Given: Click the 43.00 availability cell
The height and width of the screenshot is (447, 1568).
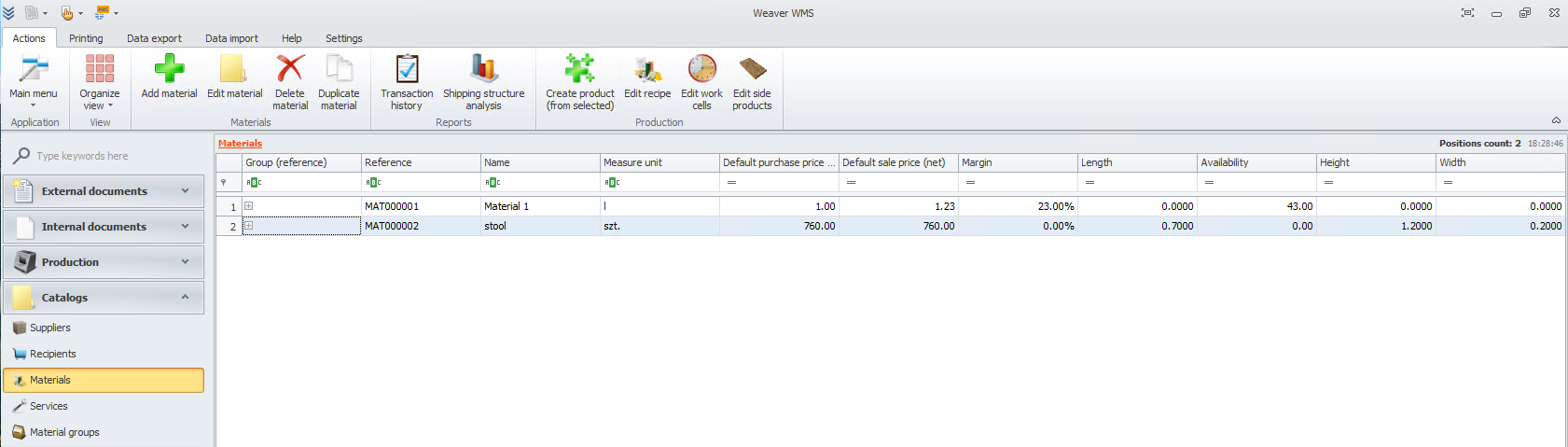Looking at the screenshot, I should [1256, 206].
